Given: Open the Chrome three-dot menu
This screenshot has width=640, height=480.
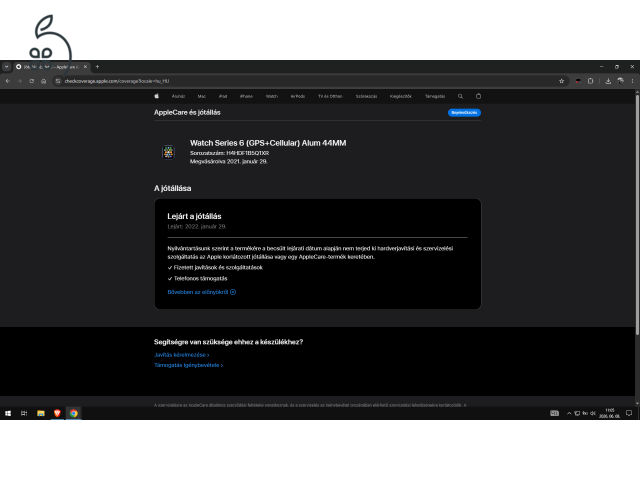Looking at the screenshot, I should coord(632,81).
